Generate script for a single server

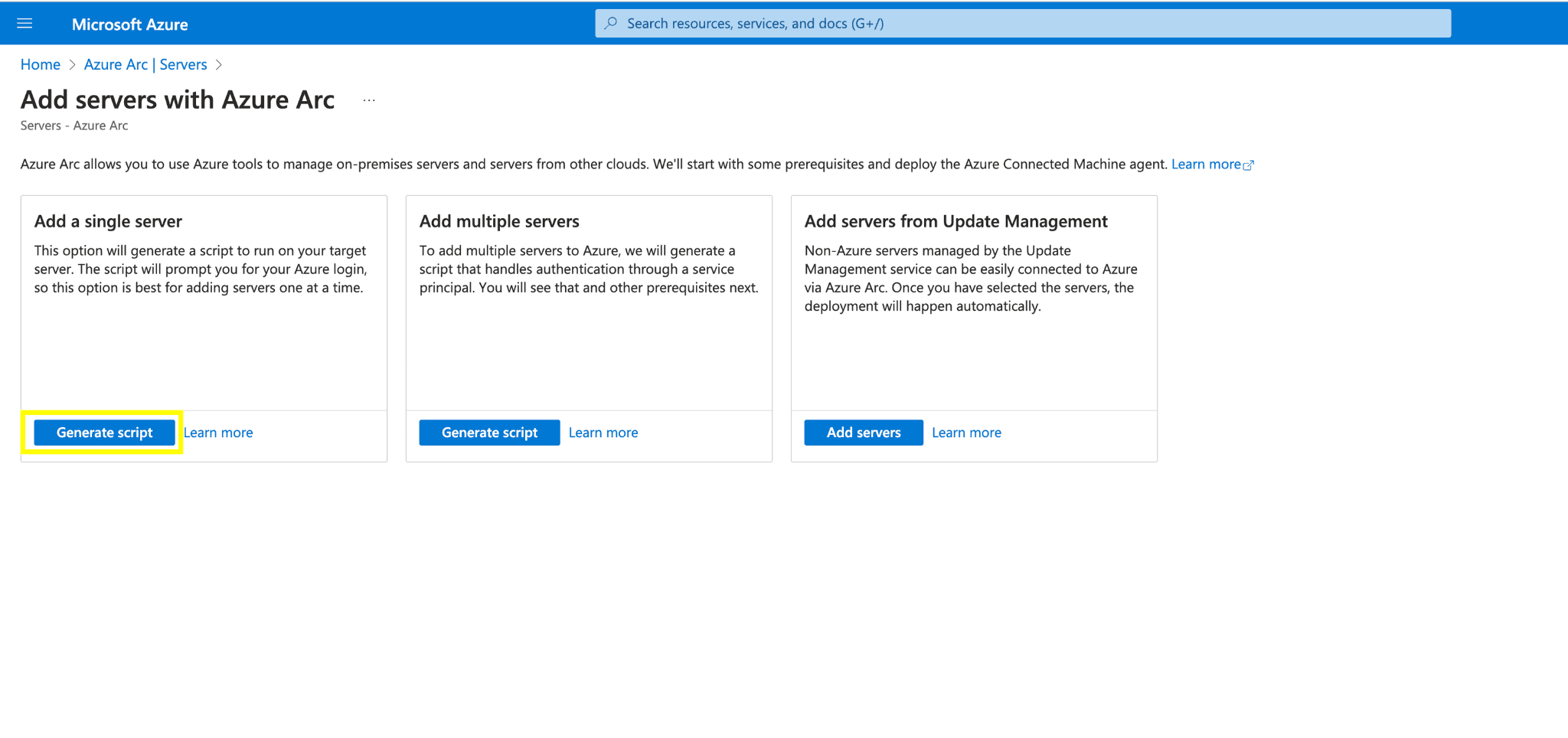pyautogui.click(x=105, y=433)
